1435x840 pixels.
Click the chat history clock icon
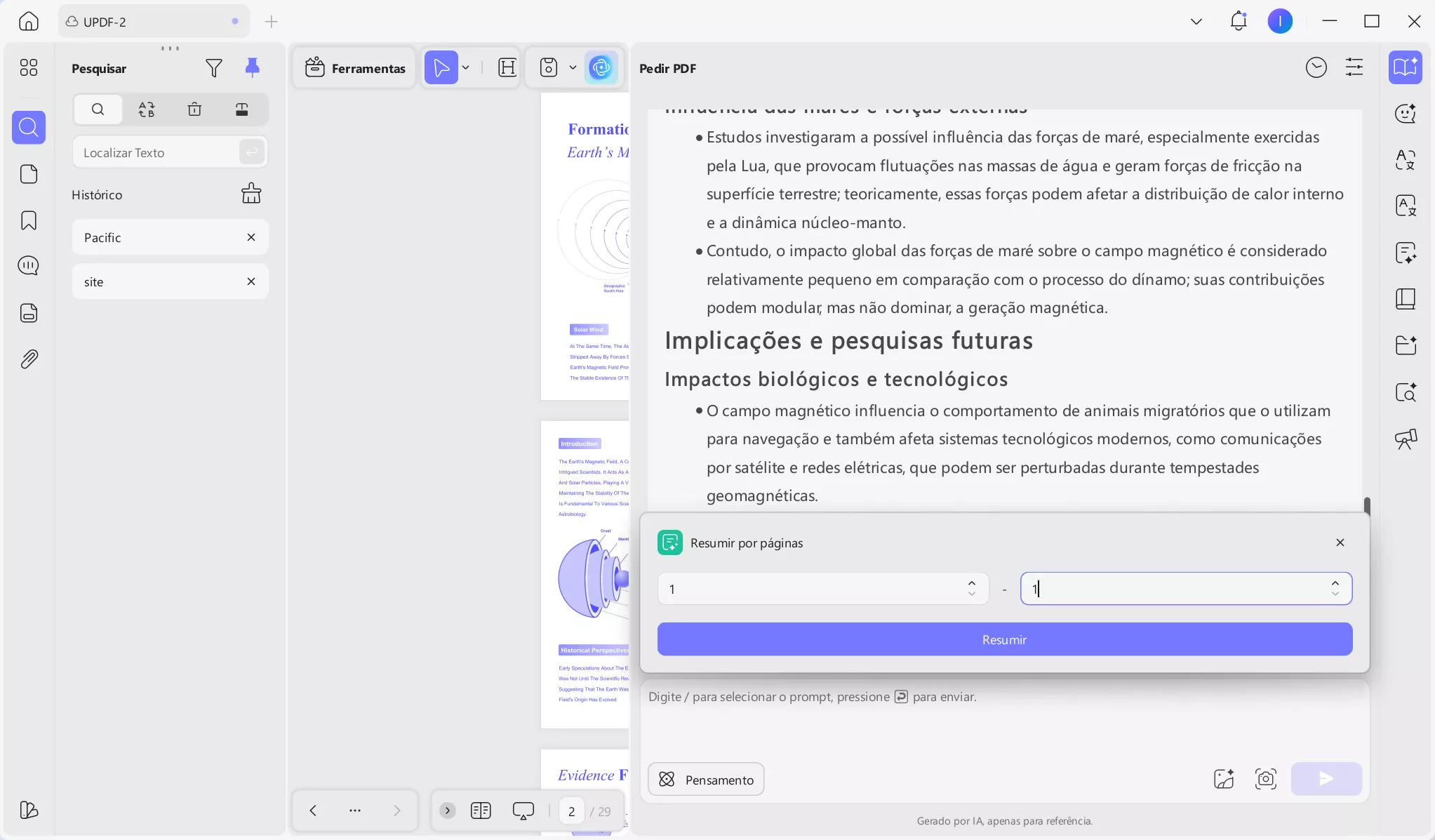pos(1316,67)
